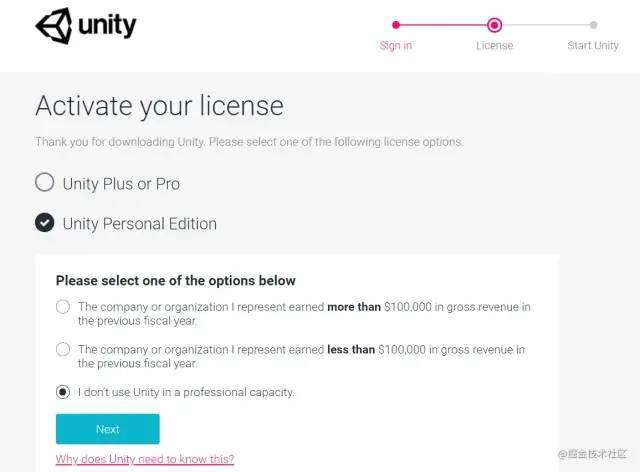The height and width of the screenshot is (472, 640).
Task: Click the 'Unity Personal Edition' label text
Action: coord(139,224)
